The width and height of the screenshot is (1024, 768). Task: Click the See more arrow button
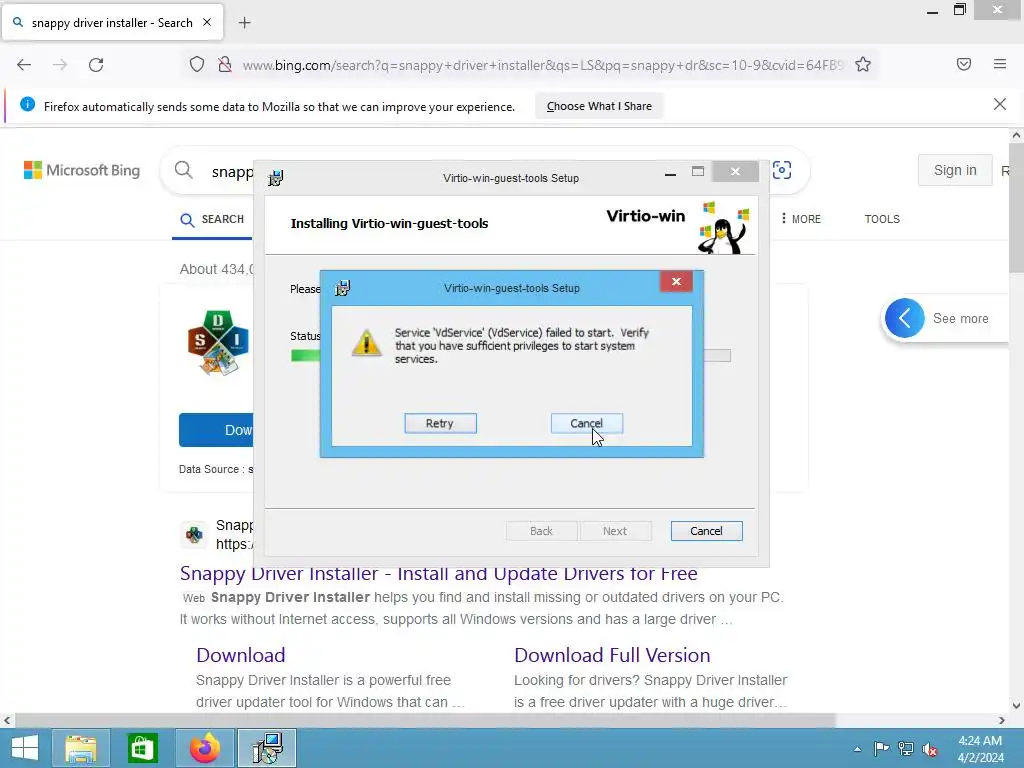904,318
